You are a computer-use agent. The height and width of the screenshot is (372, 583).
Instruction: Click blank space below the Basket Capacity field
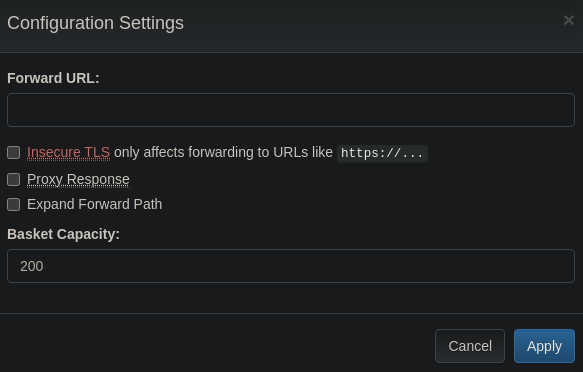(x=291, y=297)
